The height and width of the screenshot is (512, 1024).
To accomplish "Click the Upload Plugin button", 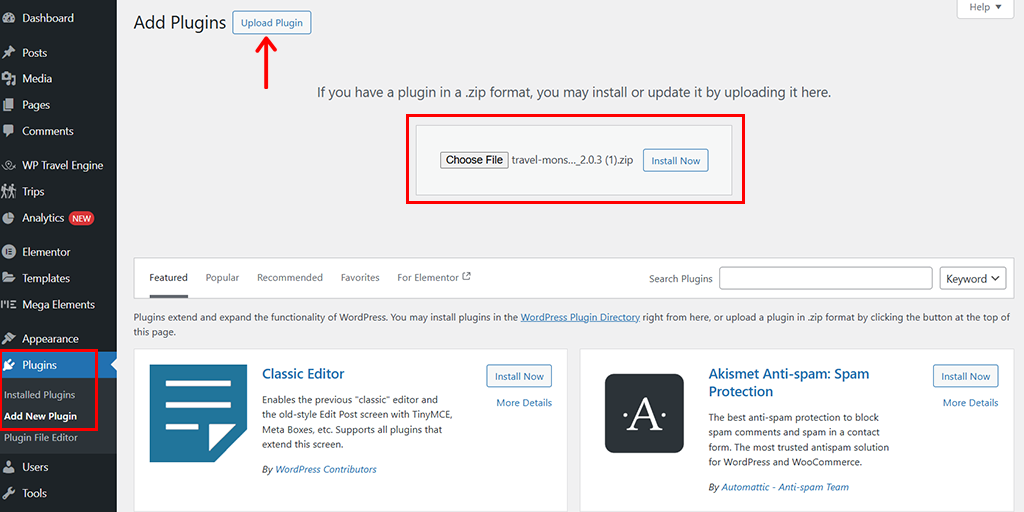I will [272, 23].
